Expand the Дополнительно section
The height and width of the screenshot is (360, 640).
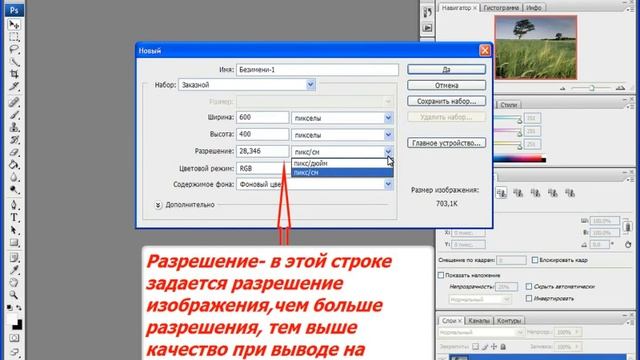(x=158, y=205)
